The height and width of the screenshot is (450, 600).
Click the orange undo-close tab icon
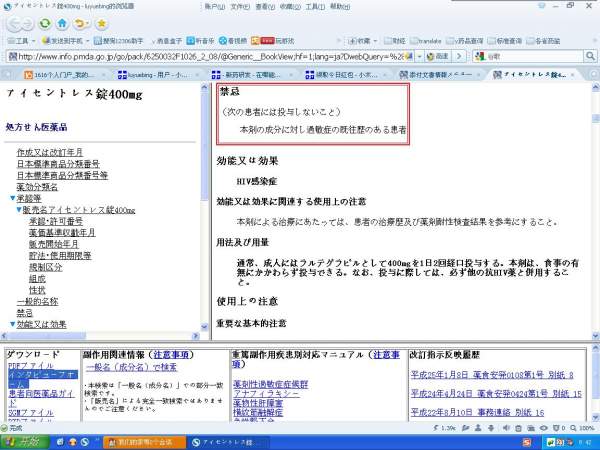pyautogui.click(x=81, y=24)
